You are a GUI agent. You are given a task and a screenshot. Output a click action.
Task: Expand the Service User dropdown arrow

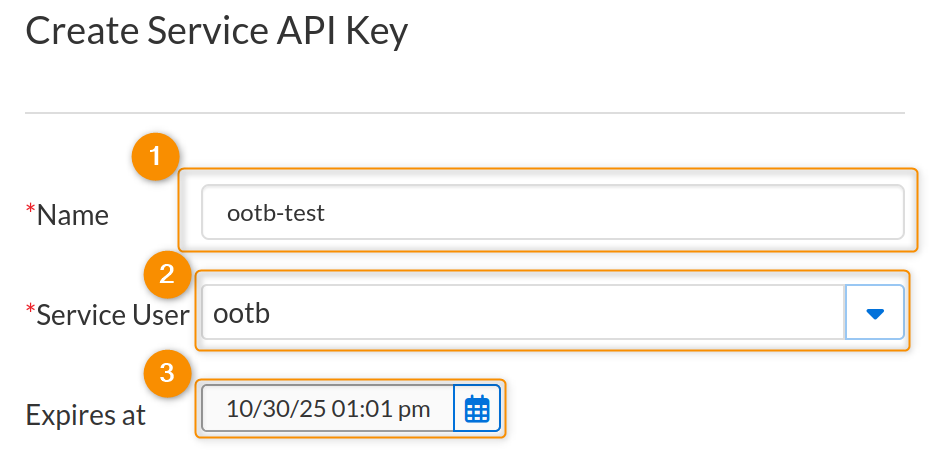click(x=875, y=313)
